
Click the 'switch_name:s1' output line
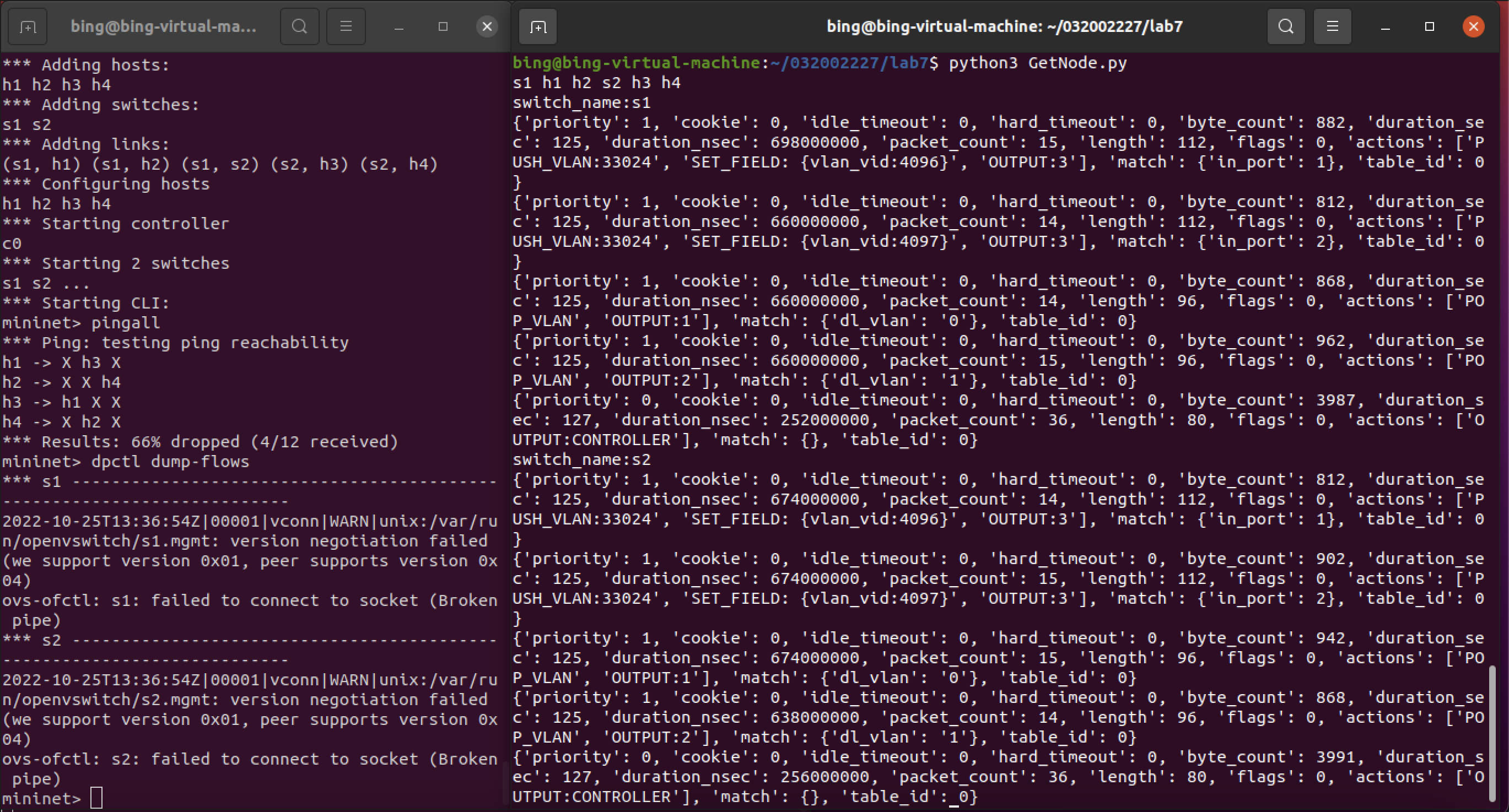point(581,102)
